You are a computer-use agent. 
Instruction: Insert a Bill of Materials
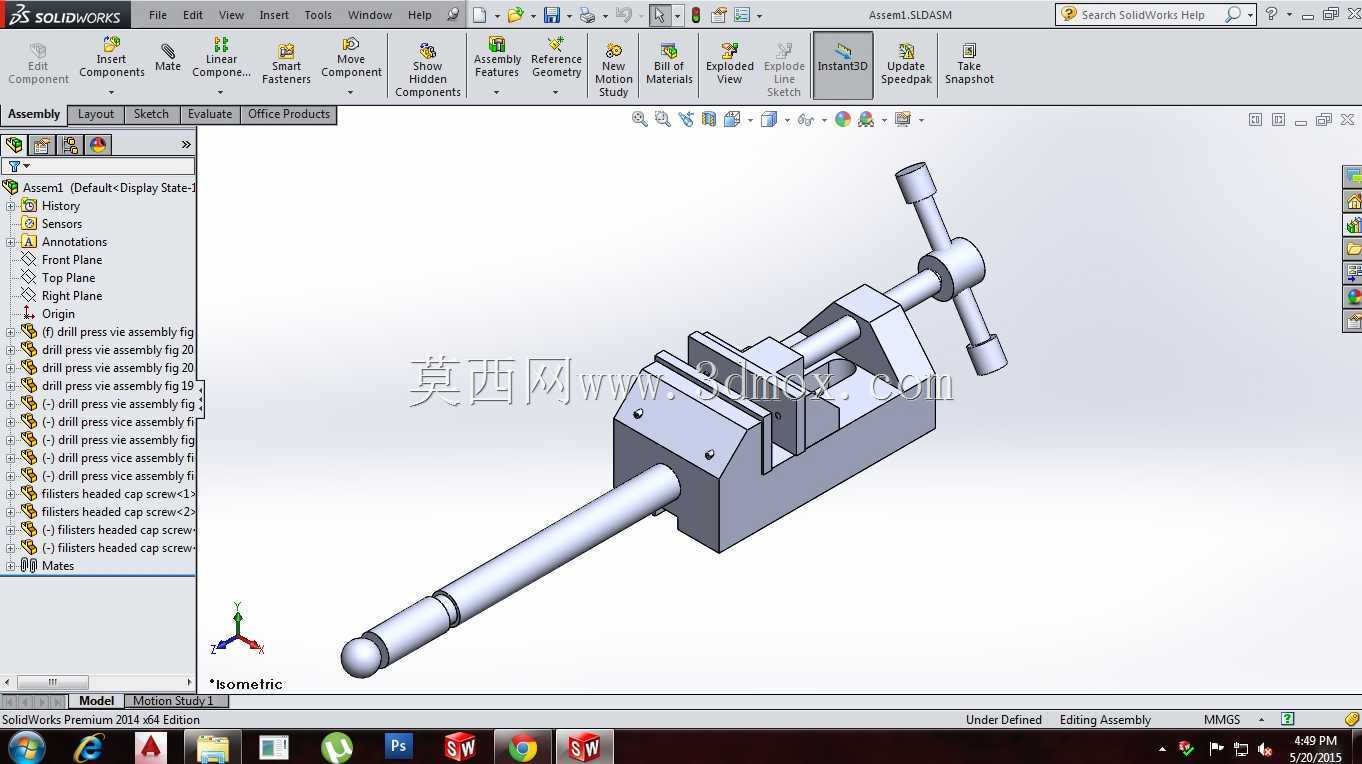click(x=669, y=64)
